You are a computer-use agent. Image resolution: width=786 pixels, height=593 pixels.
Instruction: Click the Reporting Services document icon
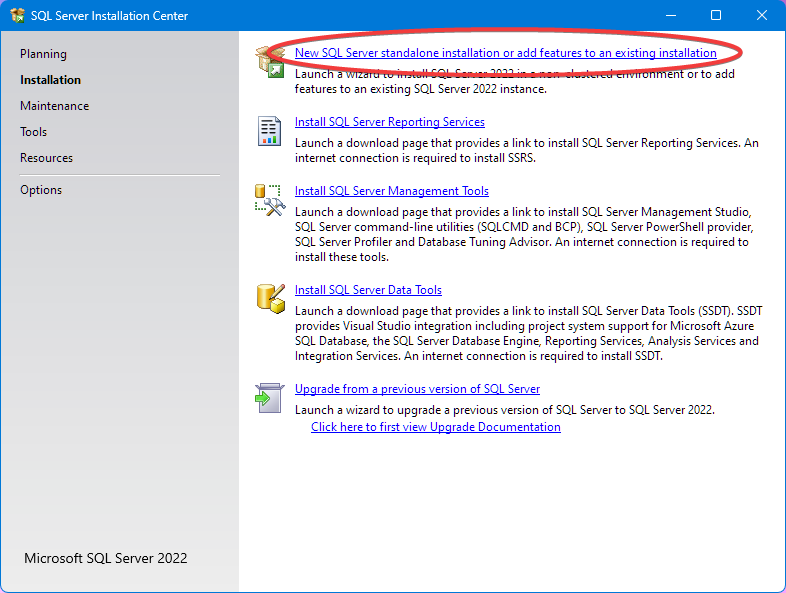[x=269, y=131]
